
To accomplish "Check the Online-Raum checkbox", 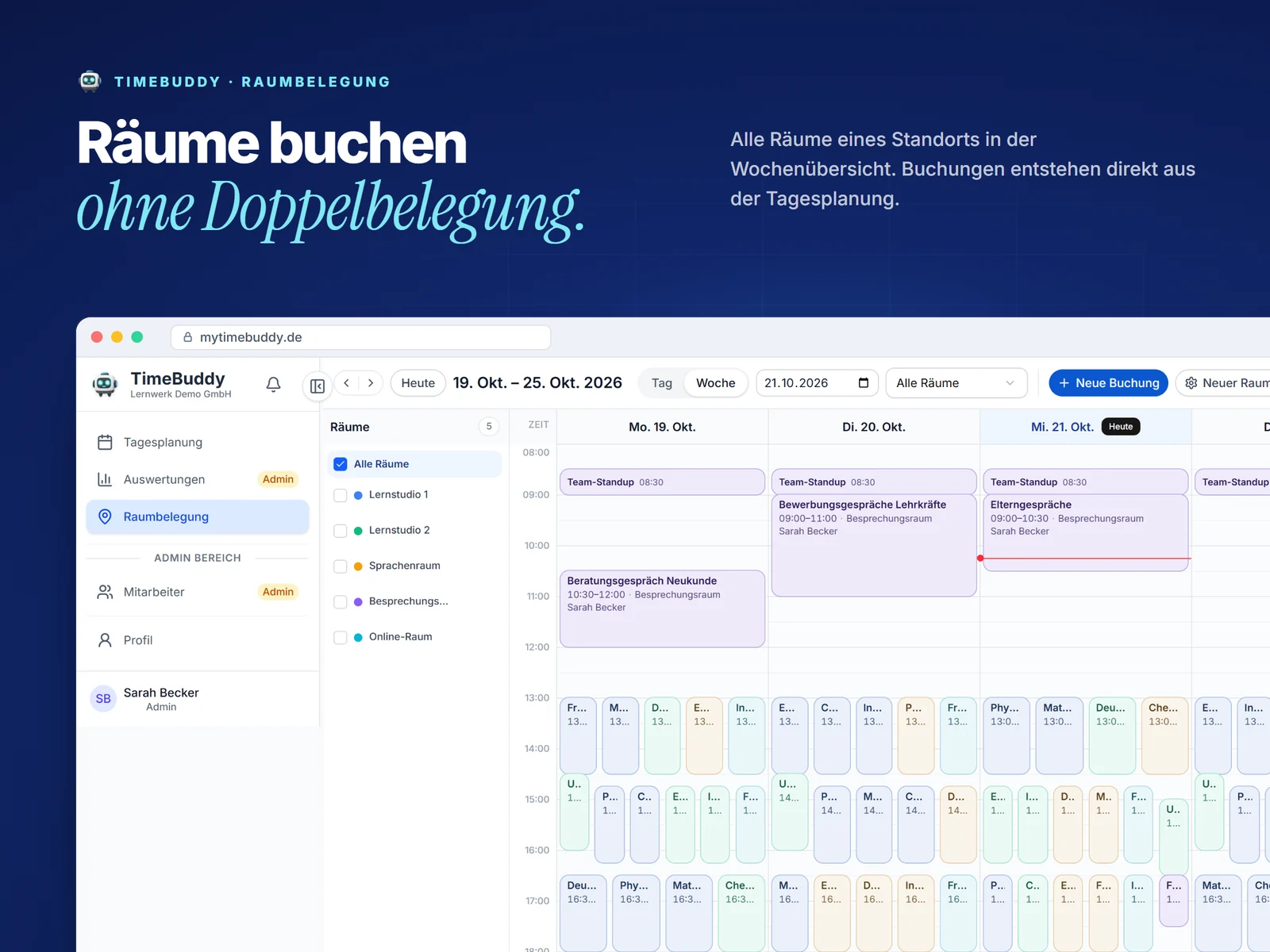I will click(341, 637).
